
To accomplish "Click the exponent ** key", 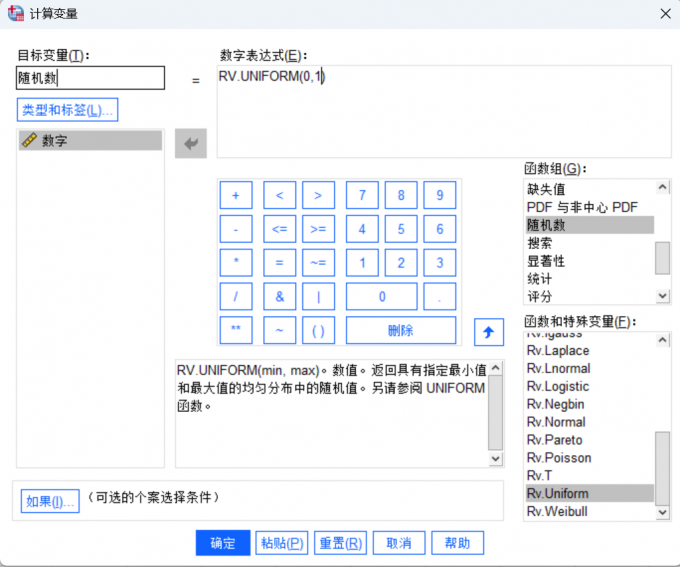I will click(x=236, y=330).
